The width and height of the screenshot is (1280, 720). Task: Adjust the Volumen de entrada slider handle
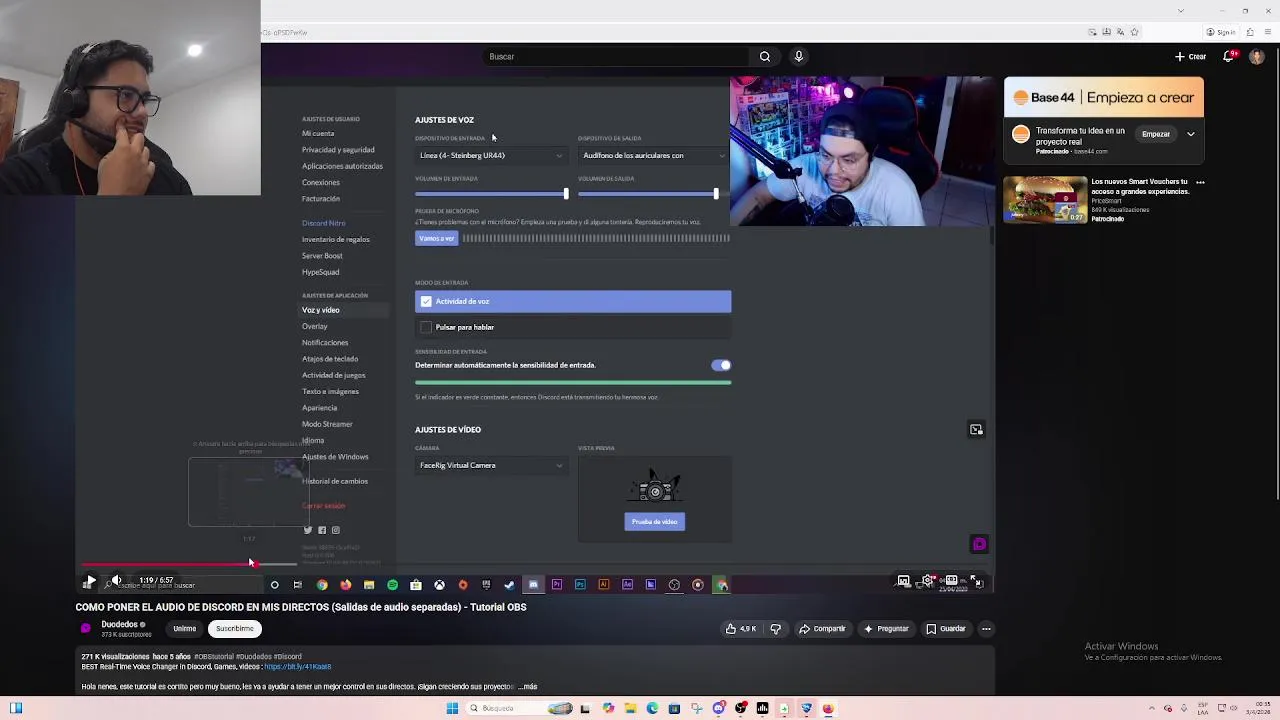tap(566, 194)
